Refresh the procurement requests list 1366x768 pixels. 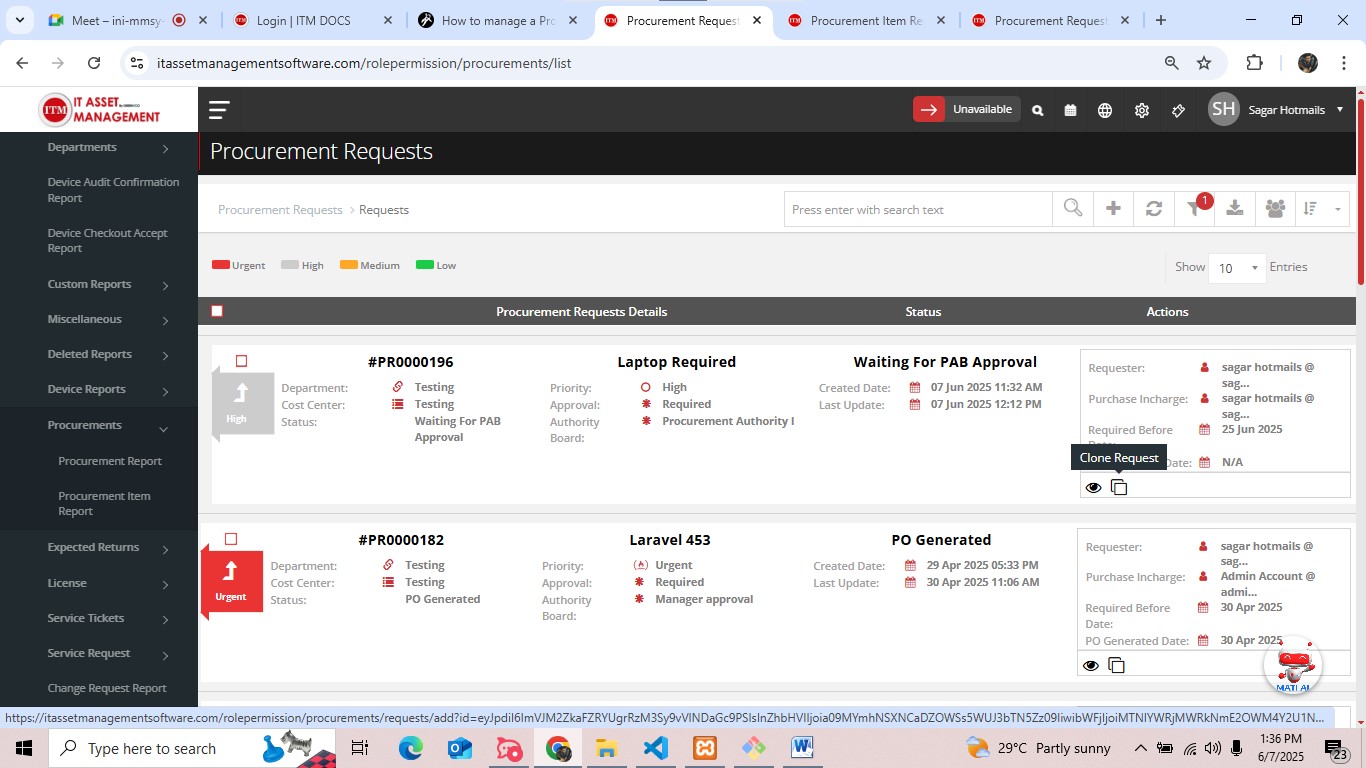point(1153,209)
